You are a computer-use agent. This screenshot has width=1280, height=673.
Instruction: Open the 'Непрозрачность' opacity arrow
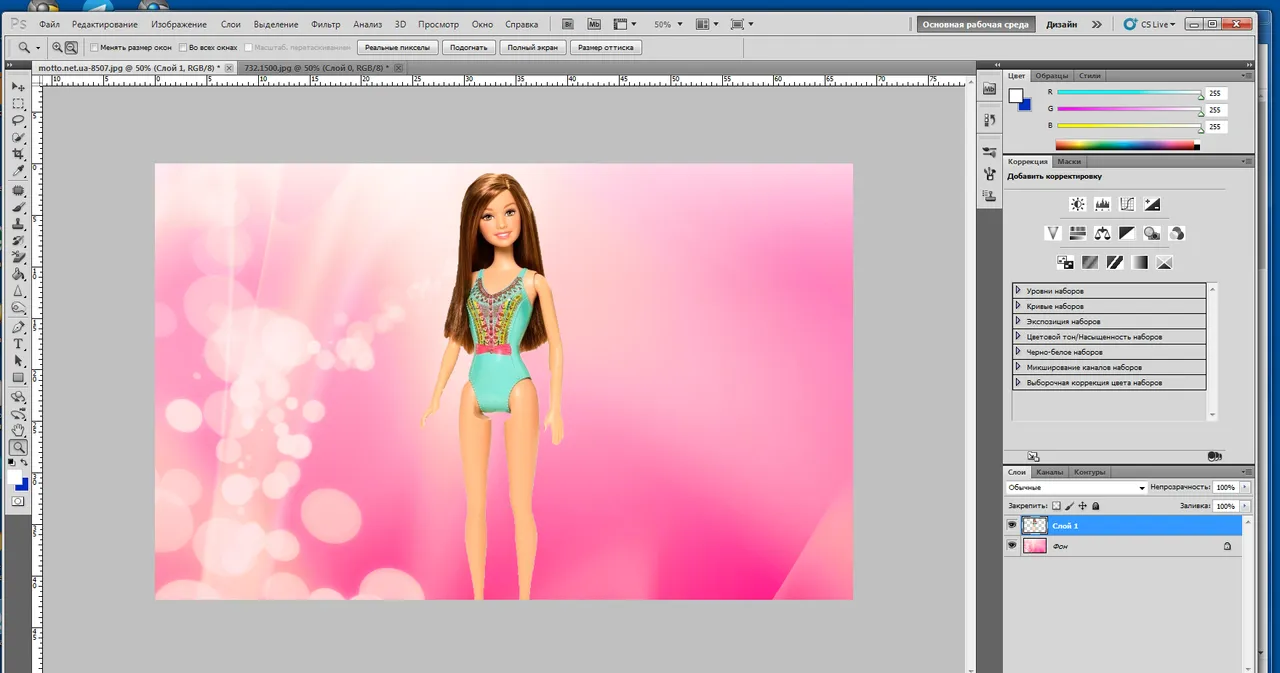click(x=1244, y=487)
